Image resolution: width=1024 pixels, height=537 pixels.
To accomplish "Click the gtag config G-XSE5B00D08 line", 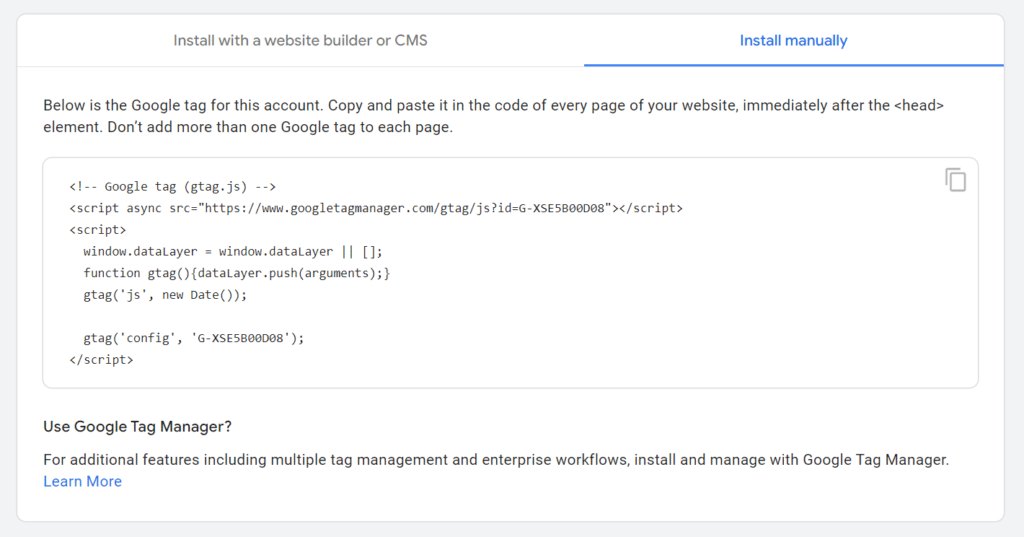I will pos(194,338).
